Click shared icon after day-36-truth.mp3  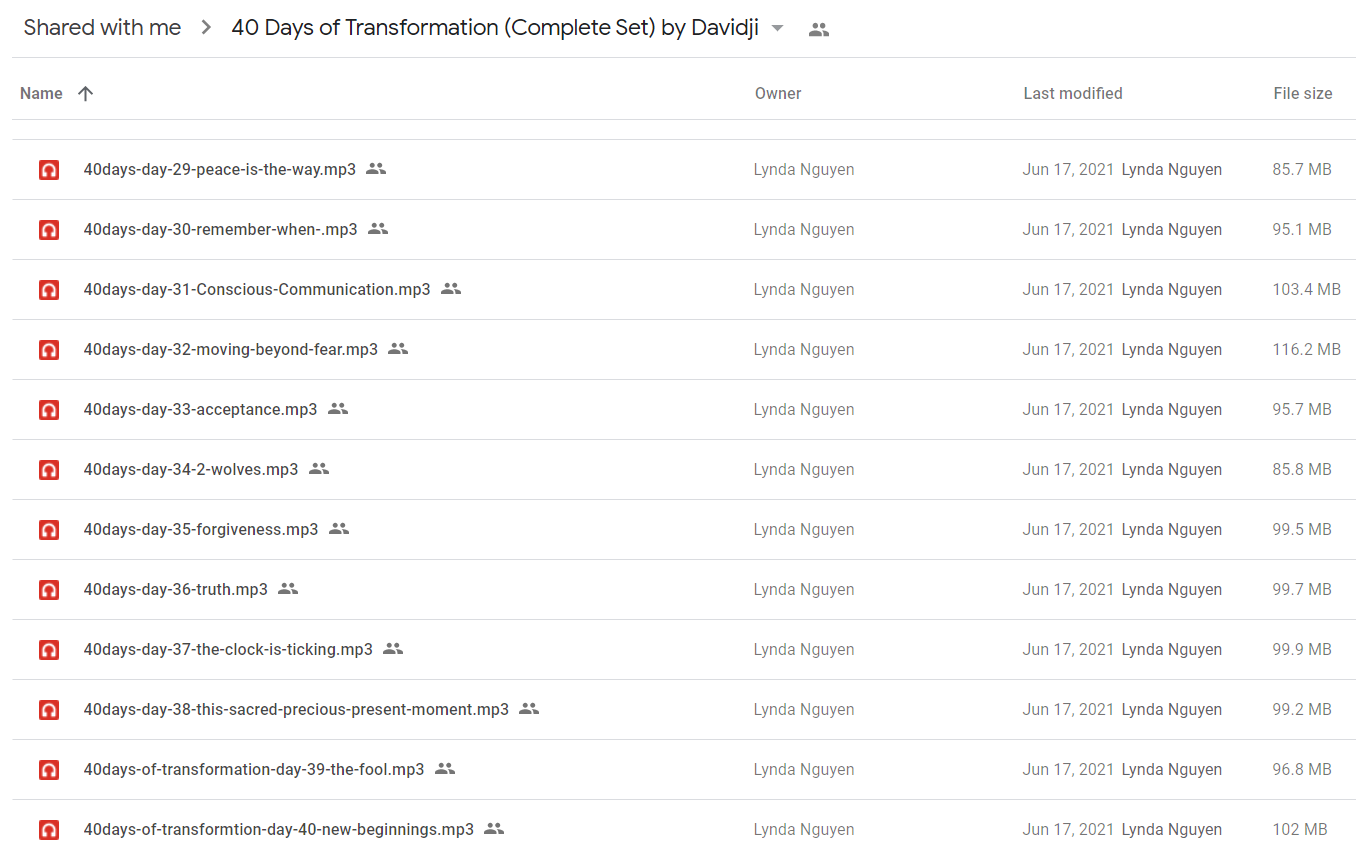(288, 589)
